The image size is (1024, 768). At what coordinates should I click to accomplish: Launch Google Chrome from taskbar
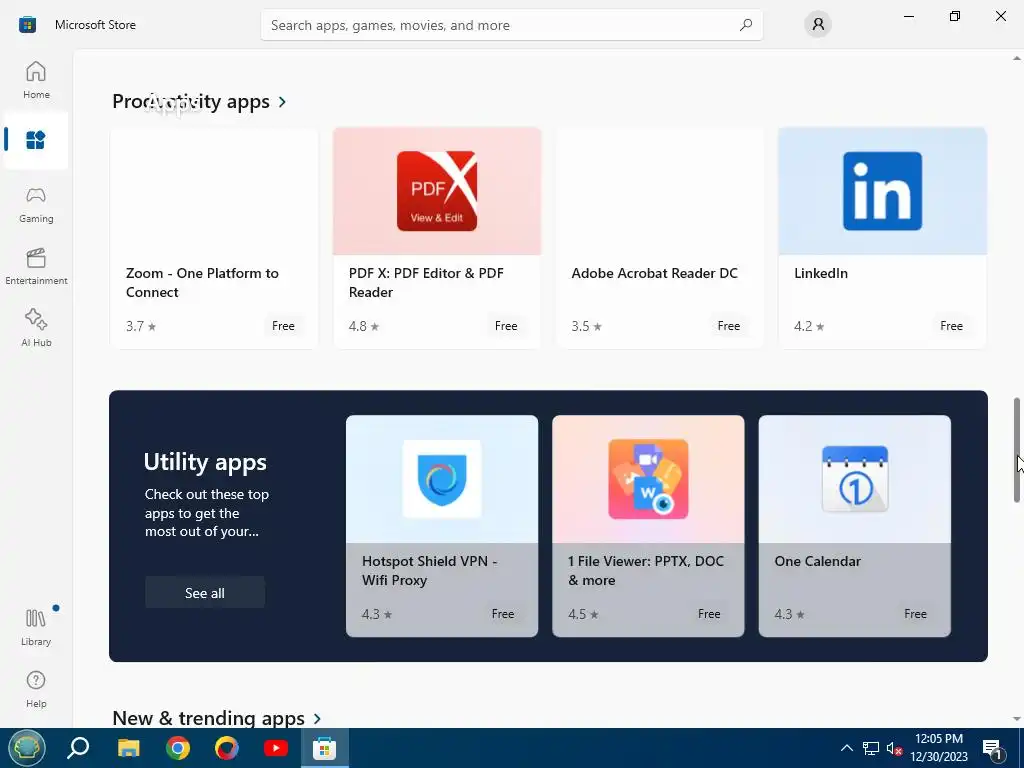pyautogui.click(x=178, y=748)
